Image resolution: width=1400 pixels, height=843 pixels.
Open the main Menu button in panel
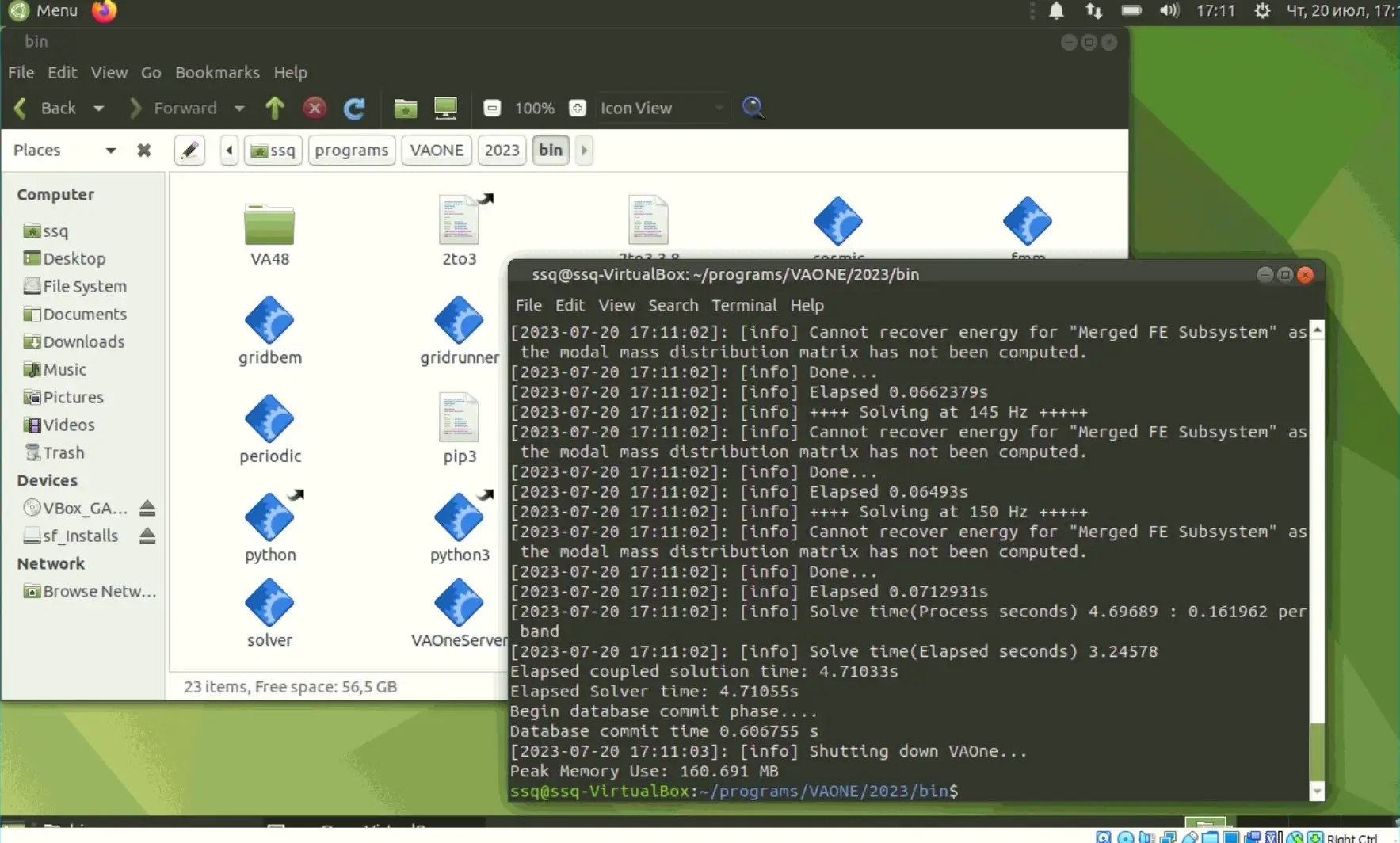(x=44, y=11)
